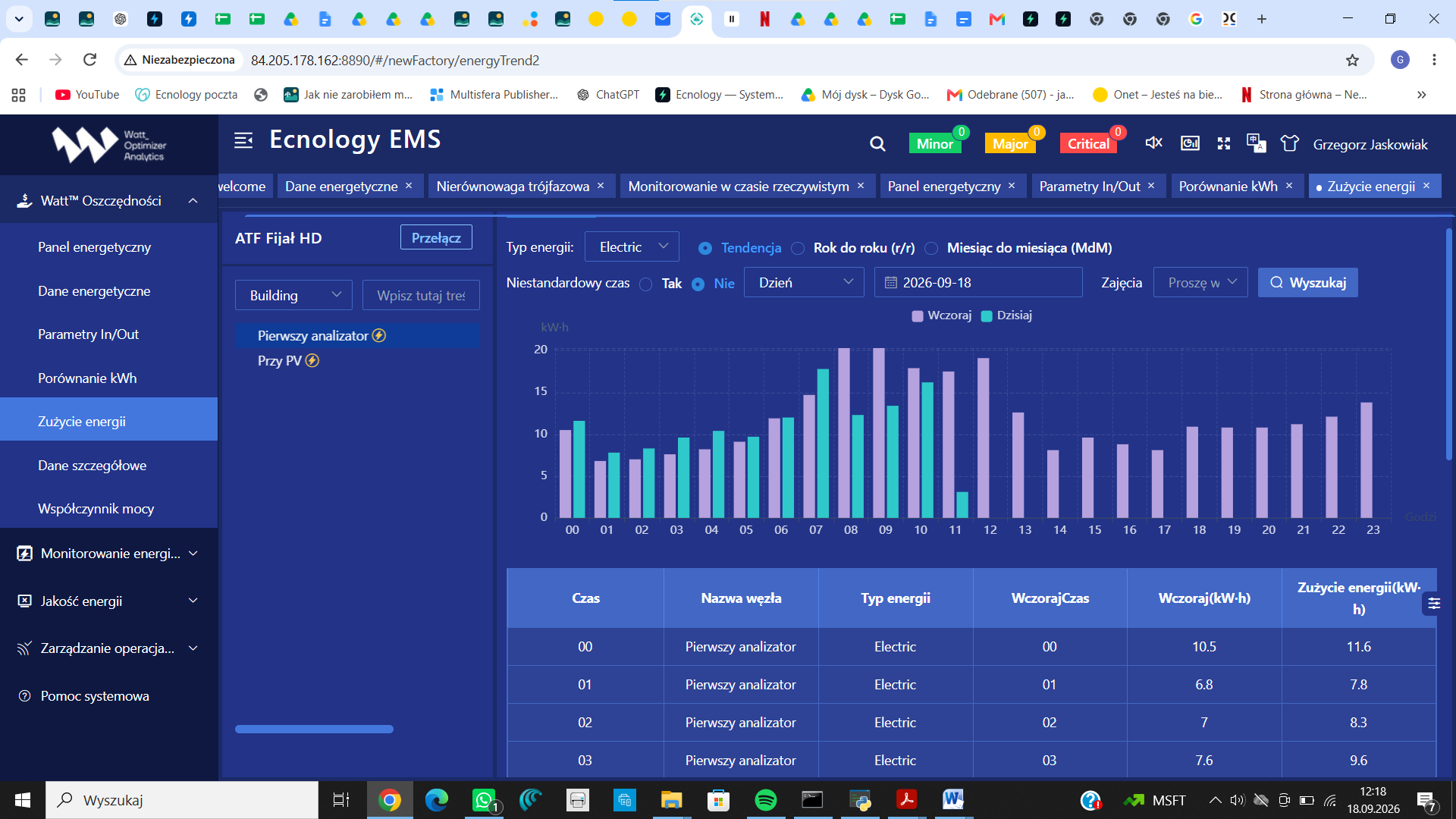This screenshot has width=1456, height=819.
Task: Open the large-screen display icon in the header
Action: point(1190,143)
